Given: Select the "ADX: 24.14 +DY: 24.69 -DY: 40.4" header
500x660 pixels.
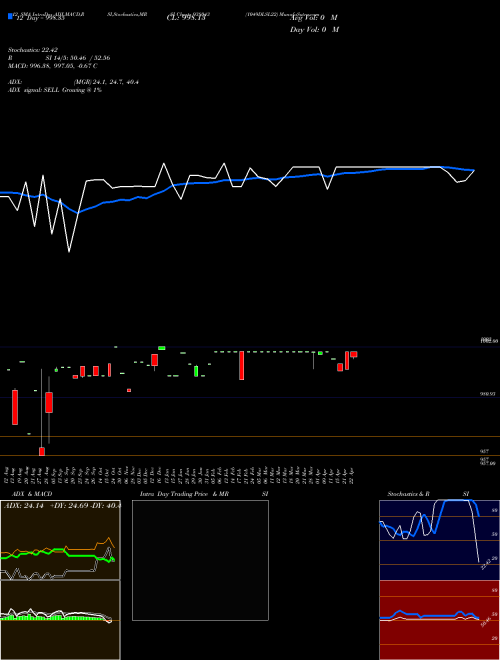Looking at the screenshot, I should coord(62,506).
